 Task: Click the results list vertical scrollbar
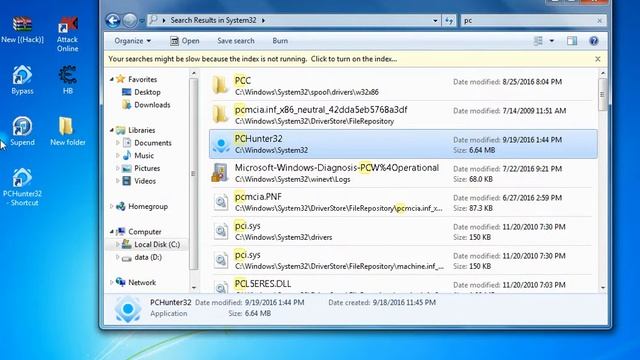point(602,95)
